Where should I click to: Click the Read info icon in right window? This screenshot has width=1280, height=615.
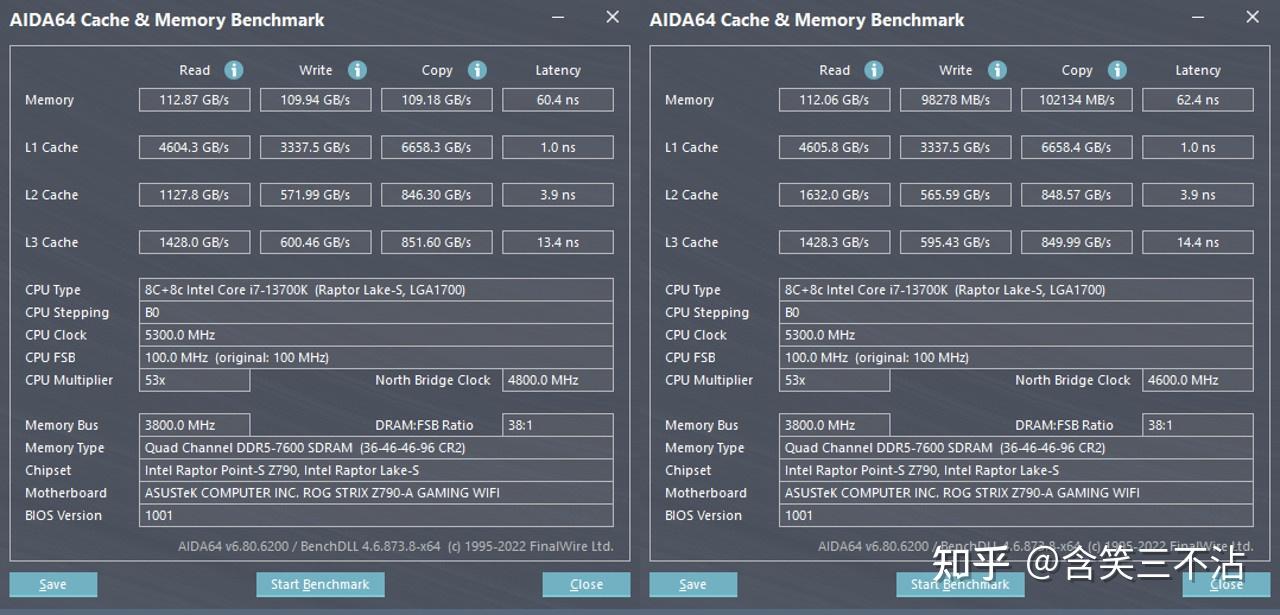[873, 70]
